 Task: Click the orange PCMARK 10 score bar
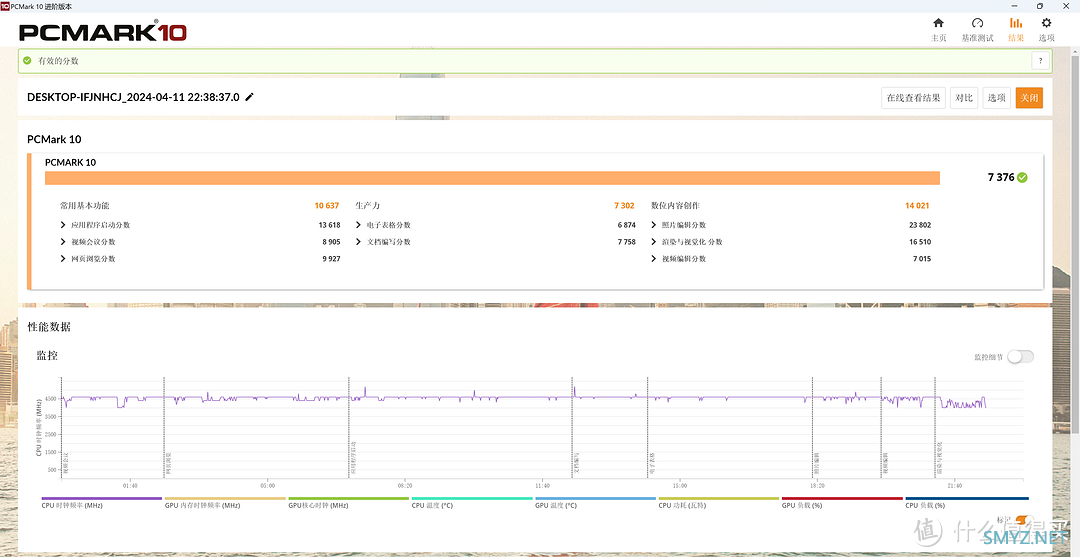pyautogui.click(x=492, y=178)
